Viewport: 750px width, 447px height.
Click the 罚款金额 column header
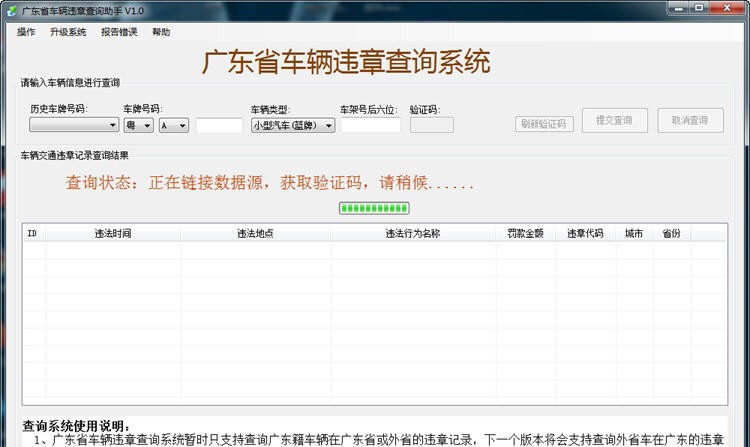coord(525,233)
